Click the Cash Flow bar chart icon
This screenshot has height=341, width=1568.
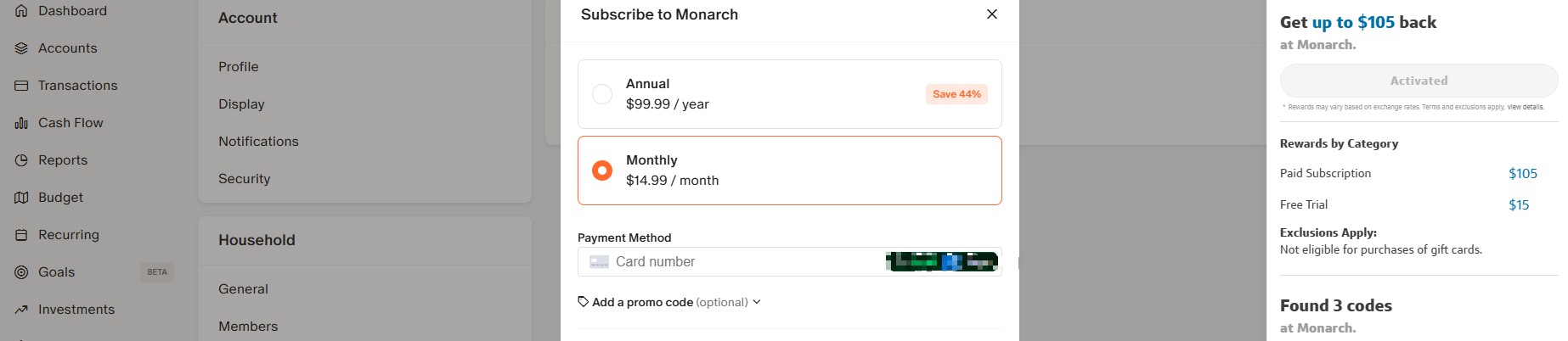[21, 123]
